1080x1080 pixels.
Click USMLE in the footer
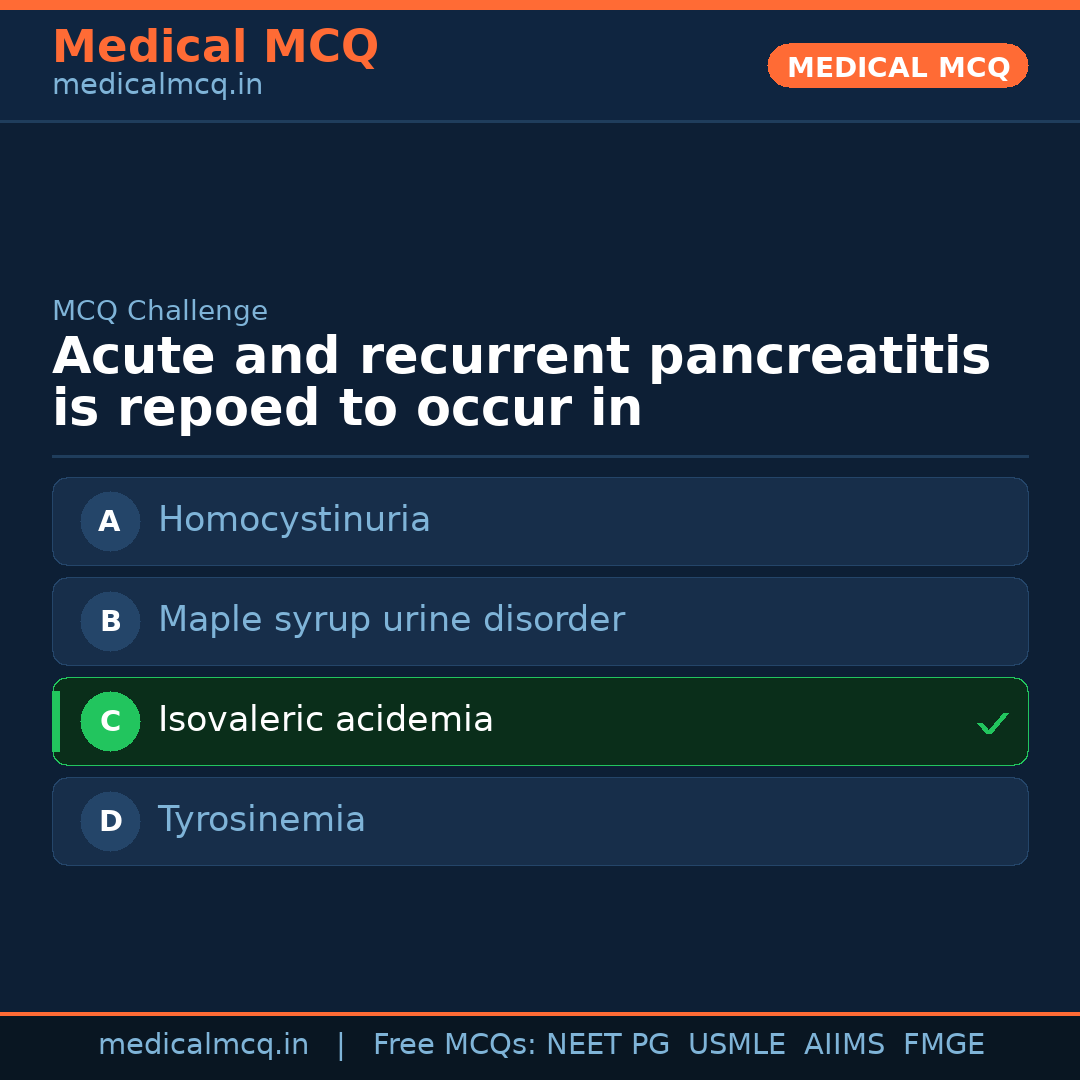(x=736, y=1045)
